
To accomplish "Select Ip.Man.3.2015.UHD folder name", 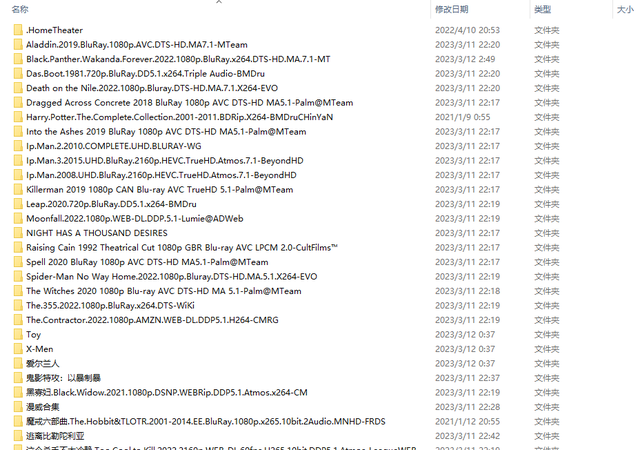I will (165, 160).
